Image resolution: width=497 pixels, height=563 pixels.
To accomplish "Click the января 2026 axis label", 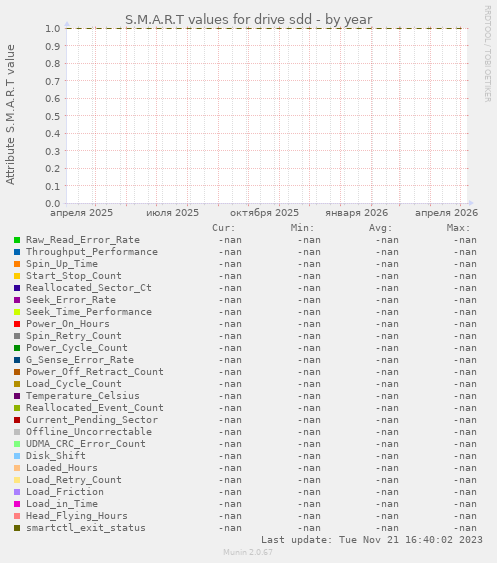I will [x=357, y=213].
